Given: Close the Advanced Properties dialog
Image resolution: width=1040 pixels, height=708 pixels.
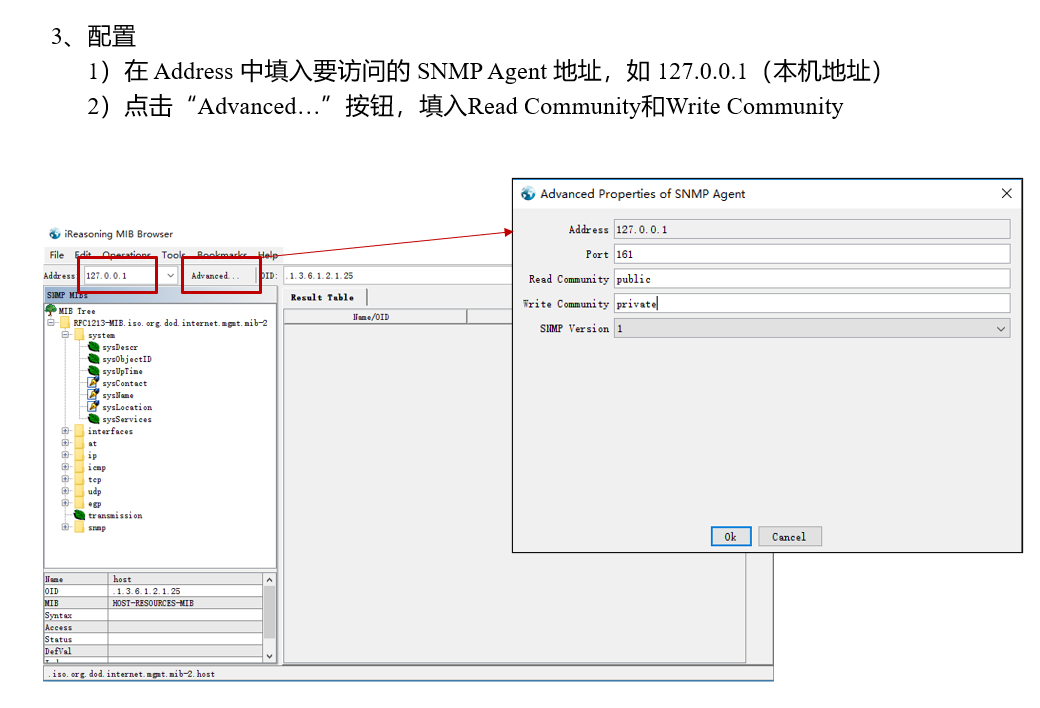Looking at the screenshot, I should 1006,193.
